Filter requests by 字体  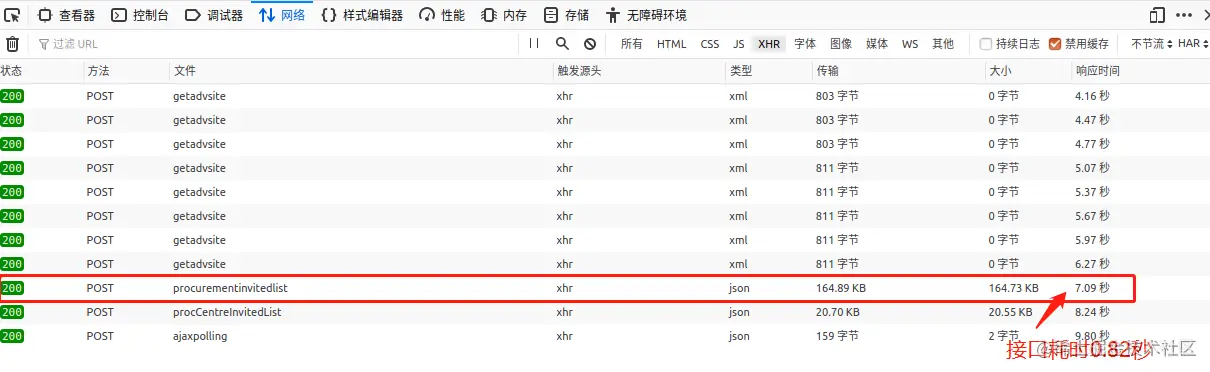point(805,44)
